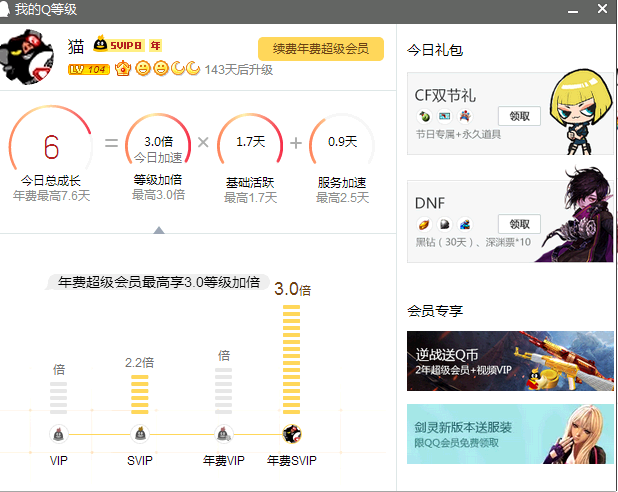Click the second CF双节礼 item icon

[445, 116]
